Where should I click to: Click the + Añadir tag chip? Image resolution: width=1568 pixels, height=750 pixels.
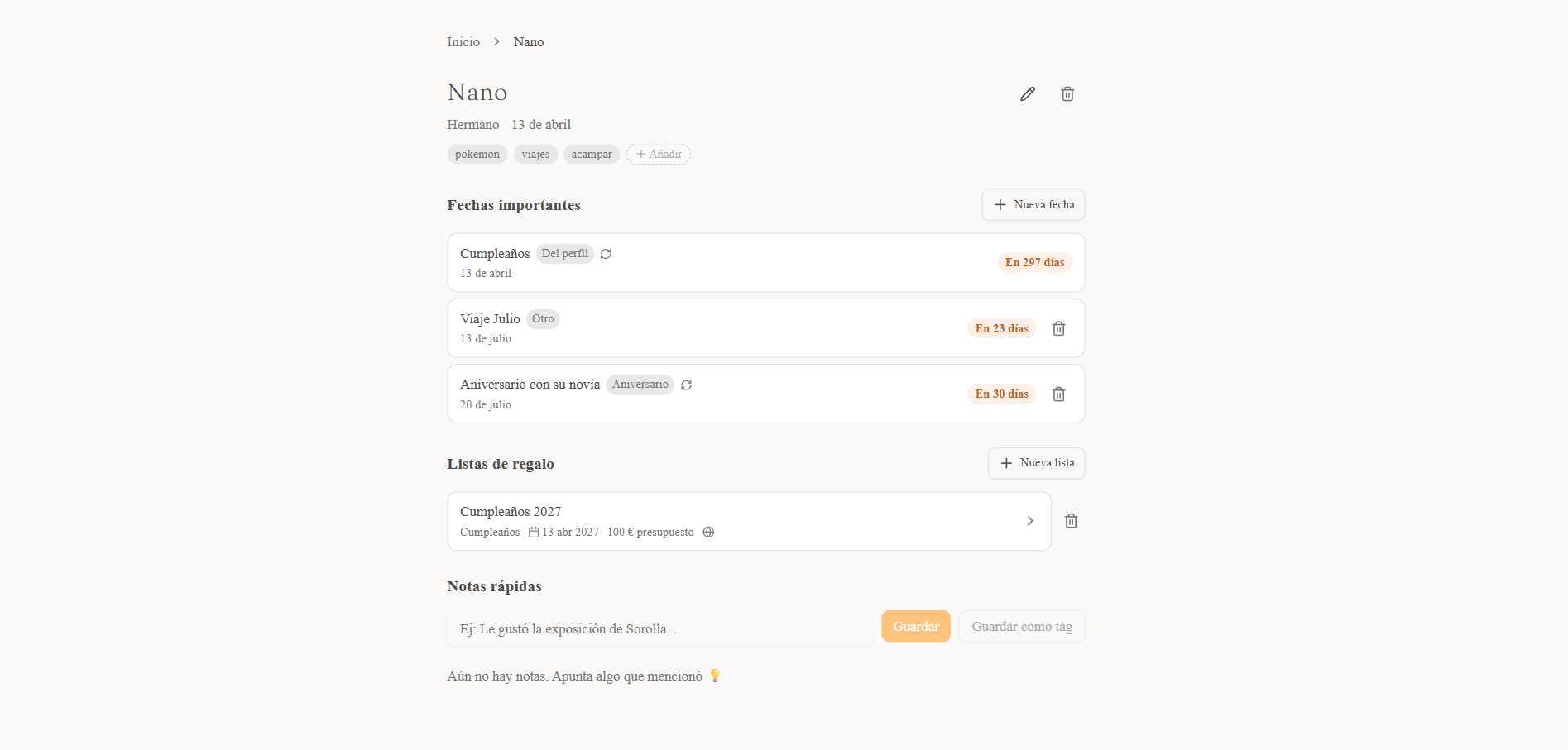click(659, 155)
